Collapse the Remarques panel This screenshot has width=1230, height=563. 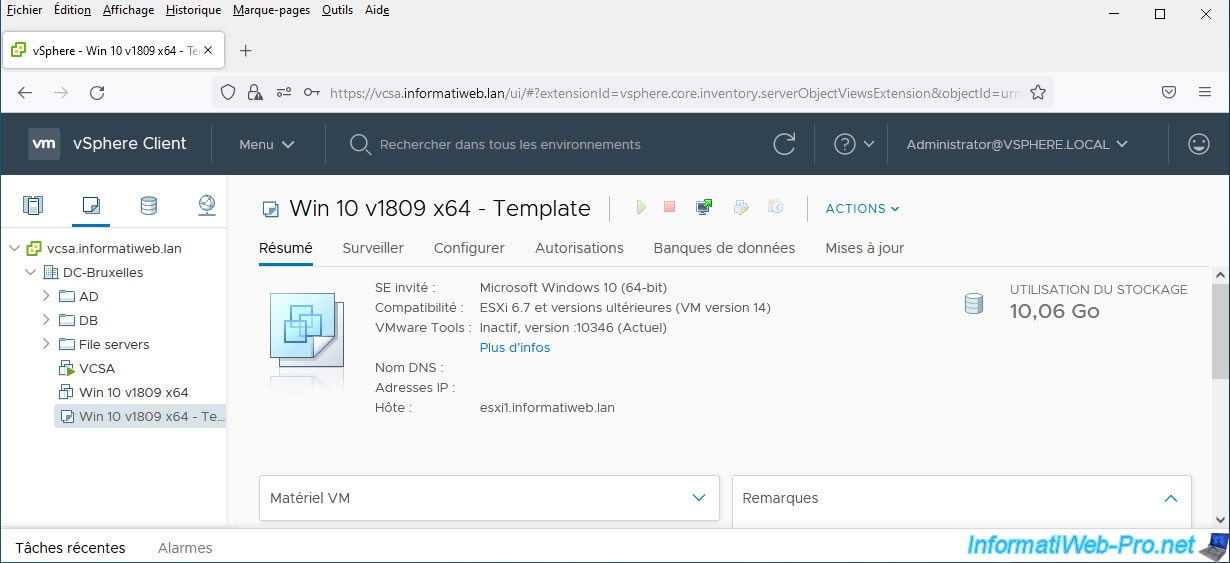(x=1171, y=498)
